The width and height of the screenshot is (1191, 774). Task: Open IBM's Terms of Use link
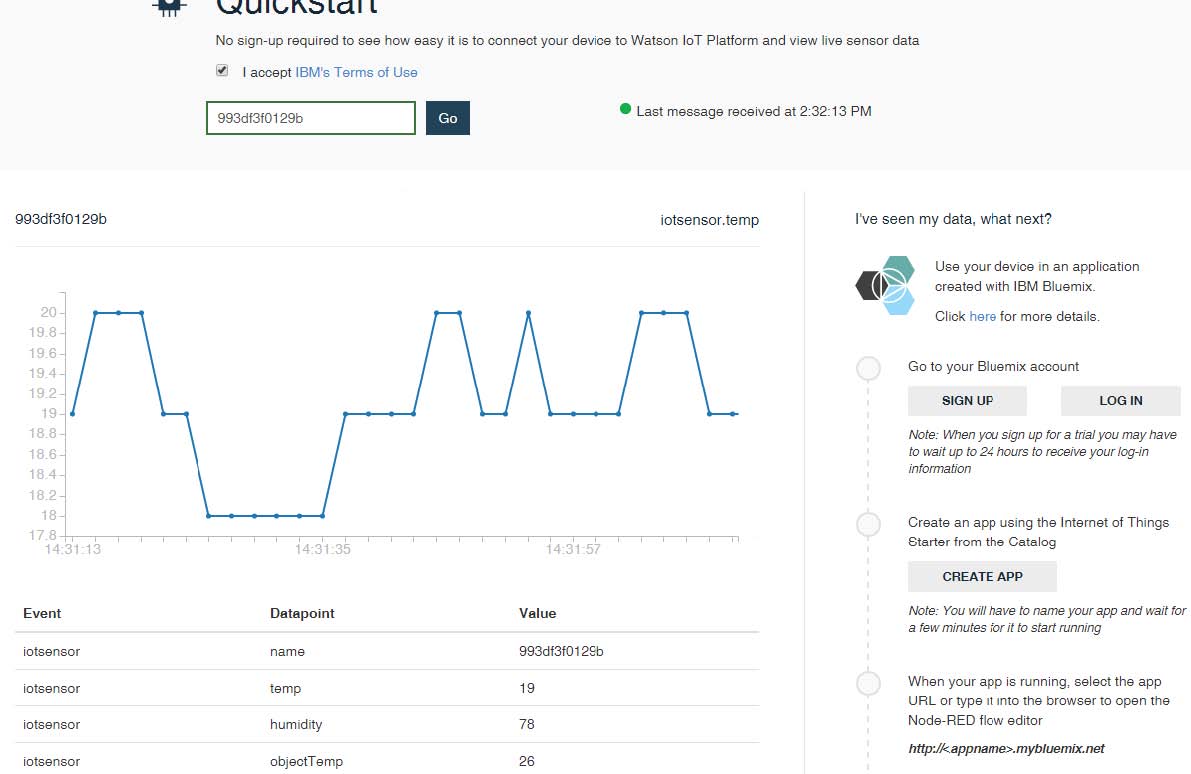356,72
